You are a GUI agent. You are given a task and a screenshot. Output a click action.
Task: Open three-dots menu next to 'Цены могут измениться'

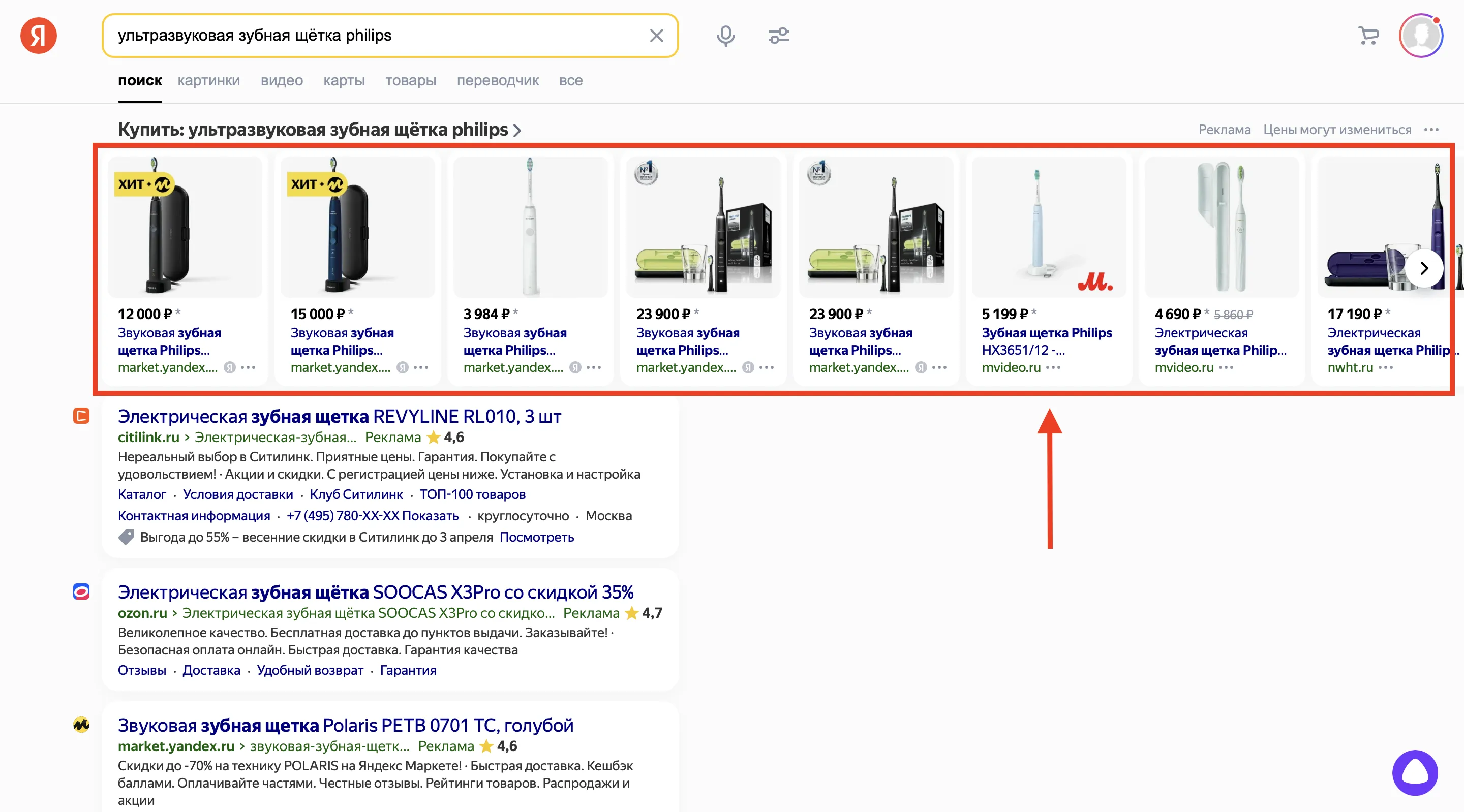[x=1431, y=130]
